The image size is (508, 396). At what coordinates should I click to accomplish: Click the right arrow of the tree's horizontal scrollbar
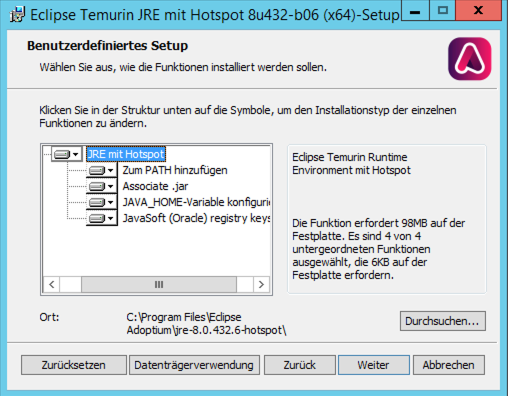(261, 285)
